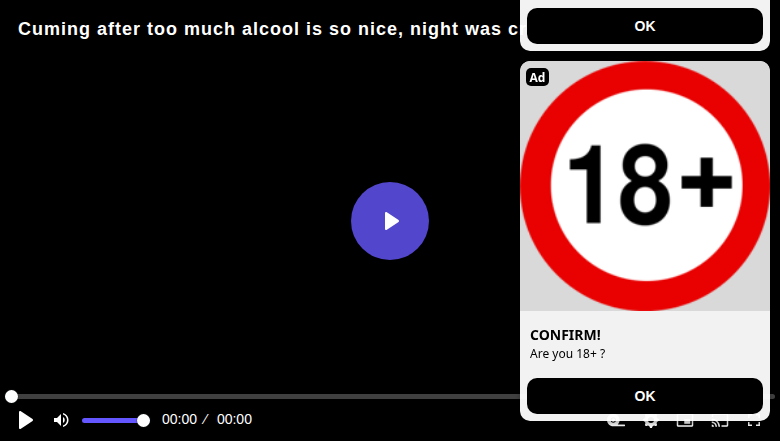Click the seek bar scrubber handle at start
This screenshot has width=780, height=441.
tap(11, 396)
